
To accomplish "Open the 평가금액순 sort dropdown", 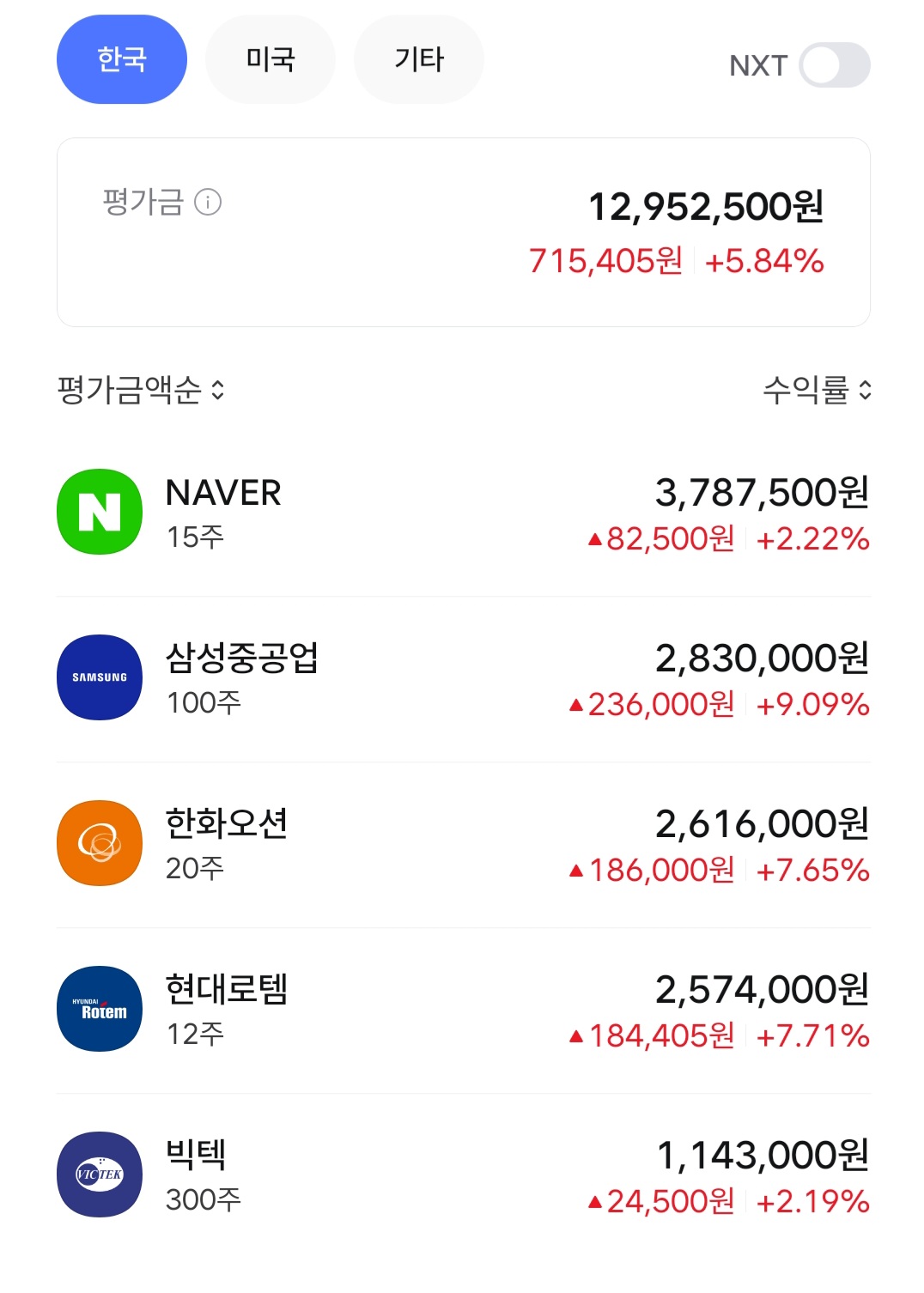I will click(x=141, y=391).
